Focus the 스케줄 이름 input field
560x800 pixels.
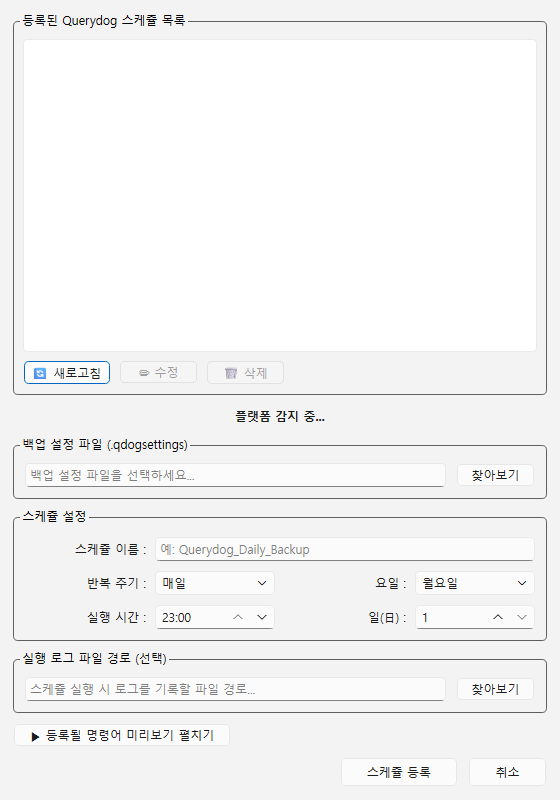tap(345, 549)
